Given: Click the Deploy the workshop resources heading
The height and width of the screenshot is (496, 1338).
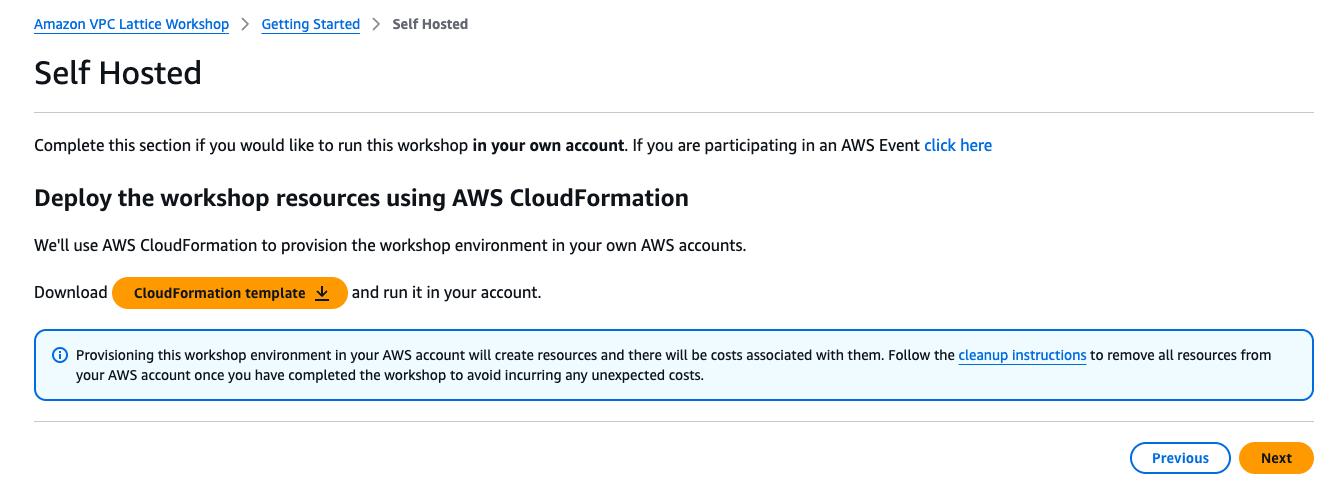Looking at the screenshot, I should pos(361,198).
